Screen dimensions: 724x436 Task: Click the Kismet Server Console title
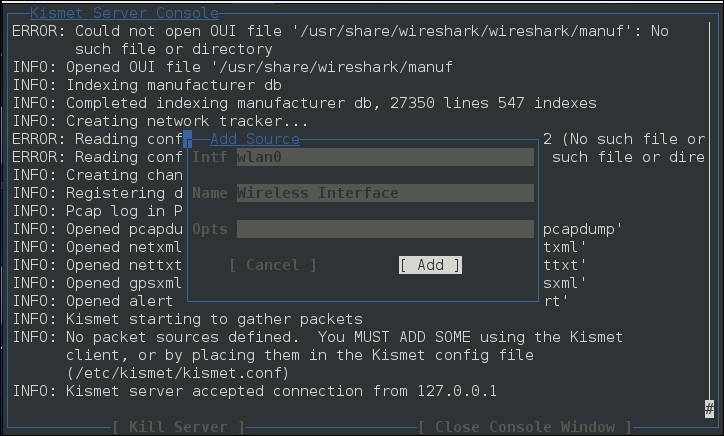tap(124, 13)
